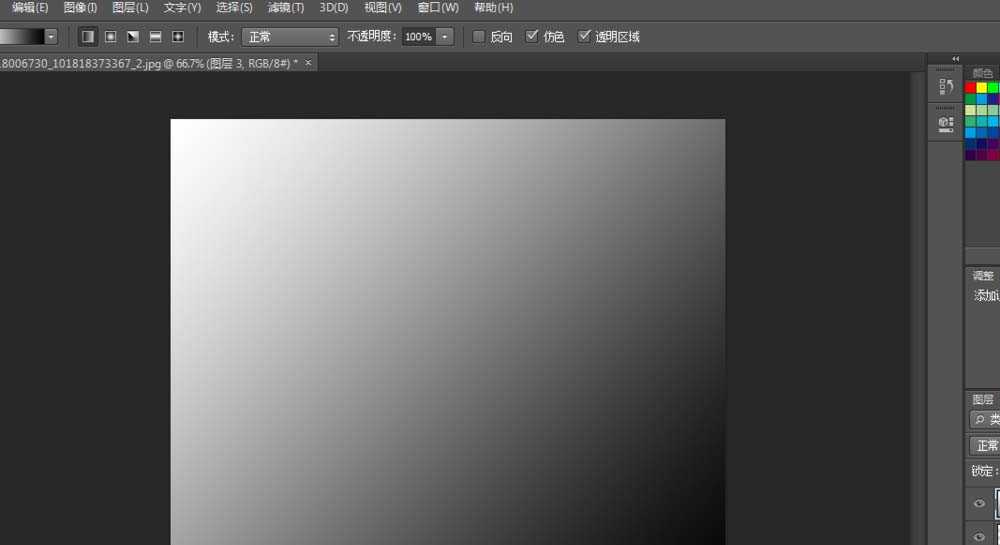Select the angle gradient type icon
This screenshot has height=545, width=1000.
133,37
